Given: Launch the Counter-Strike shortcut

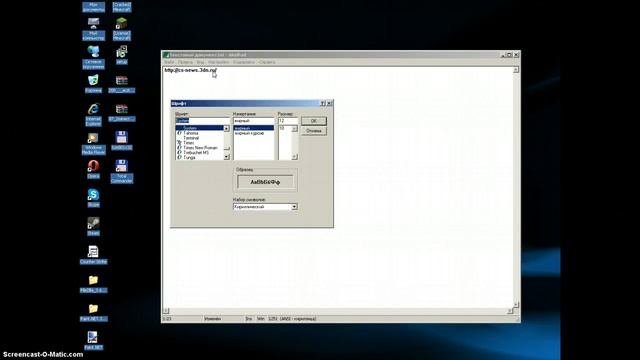Looking at the screenshot, I should tap(93, 255).
